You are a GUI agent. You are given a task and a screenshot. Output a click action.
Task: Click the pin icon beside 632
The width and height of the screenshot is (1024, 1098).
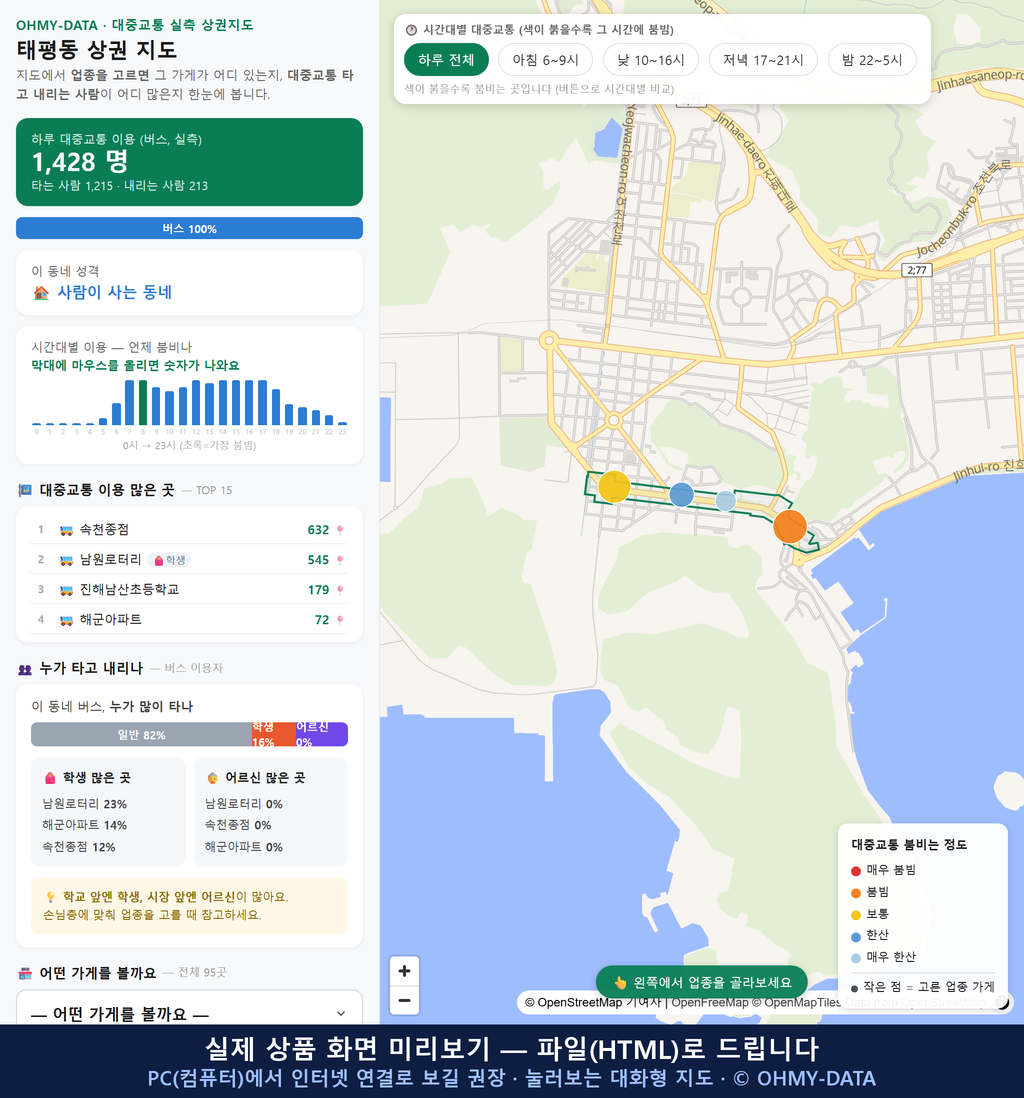pyautogui.click(x=340, y=530)
